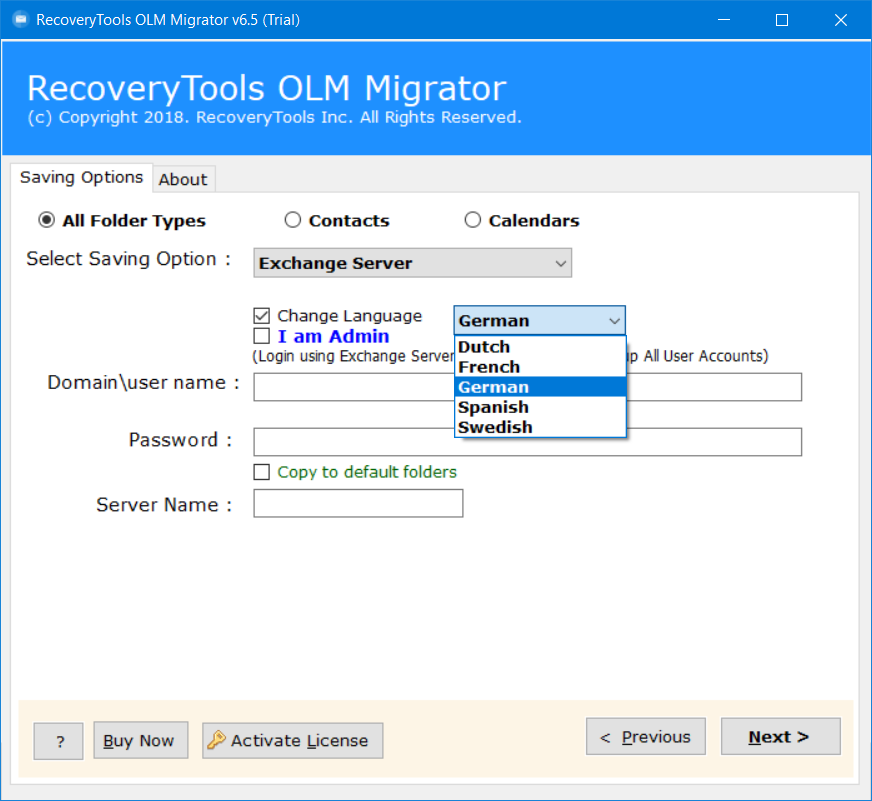Image resolution: width=872 pixels, height=801 pixels.
Task: Open help with the question mark button
Action: [x=58, y=741]
